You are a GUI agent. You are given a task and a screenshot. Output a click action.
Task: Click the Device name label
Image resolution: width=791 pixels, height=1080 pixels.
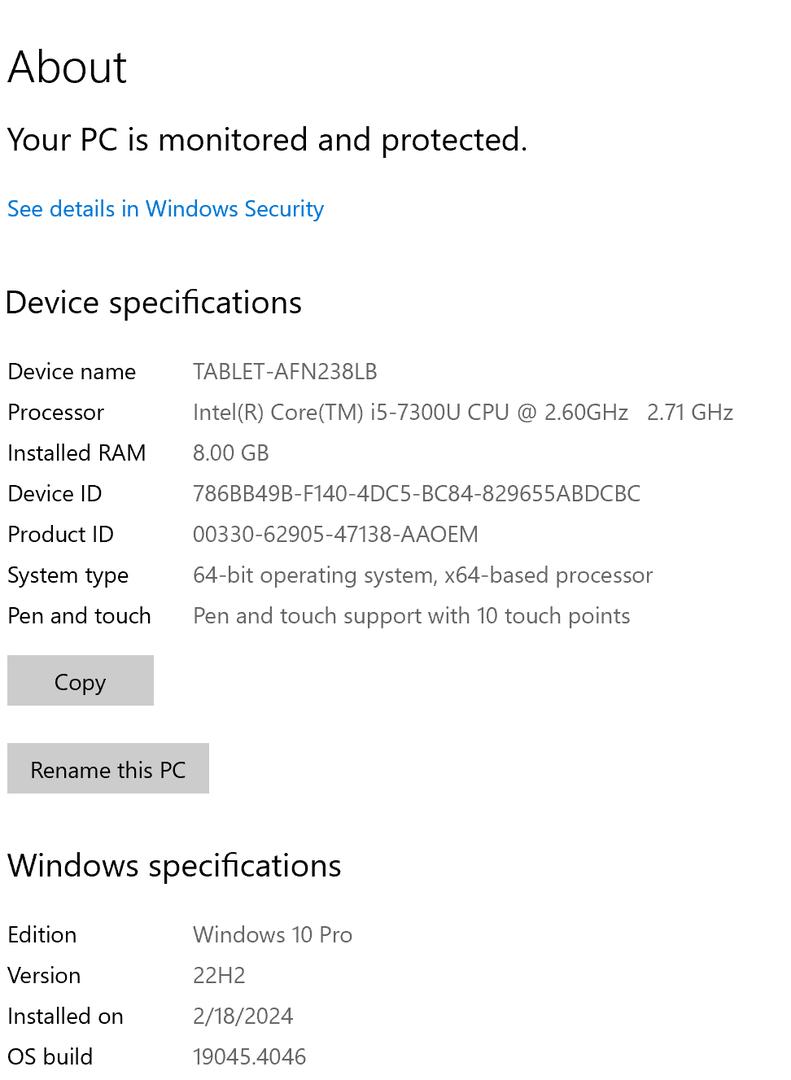tap(71, 371)
